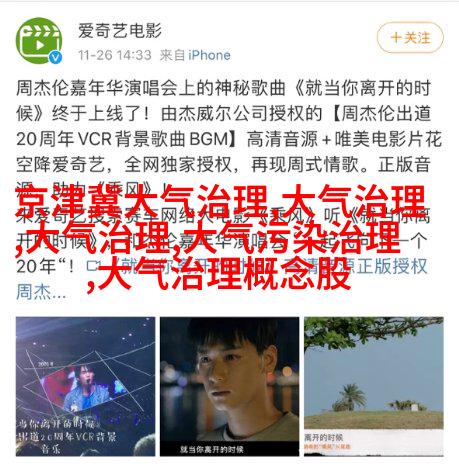Open the 爱奇艺电影 green clapperboard avatar
The height and width of the screenshot is (466, 459).
(x=39, y=41)
